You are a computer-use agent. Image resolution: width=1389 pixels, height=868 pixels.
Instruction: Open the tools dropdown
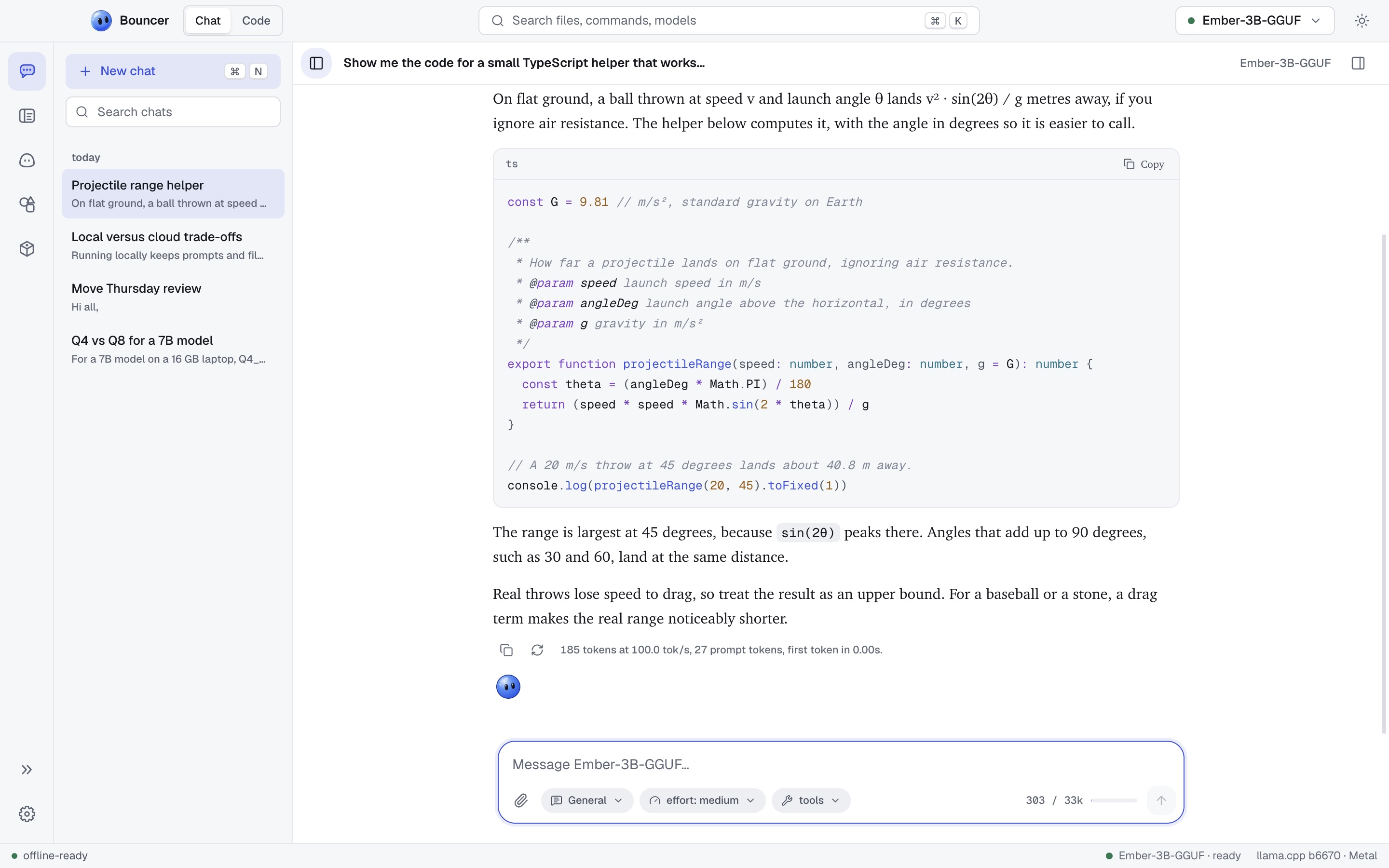click(810, 800)
